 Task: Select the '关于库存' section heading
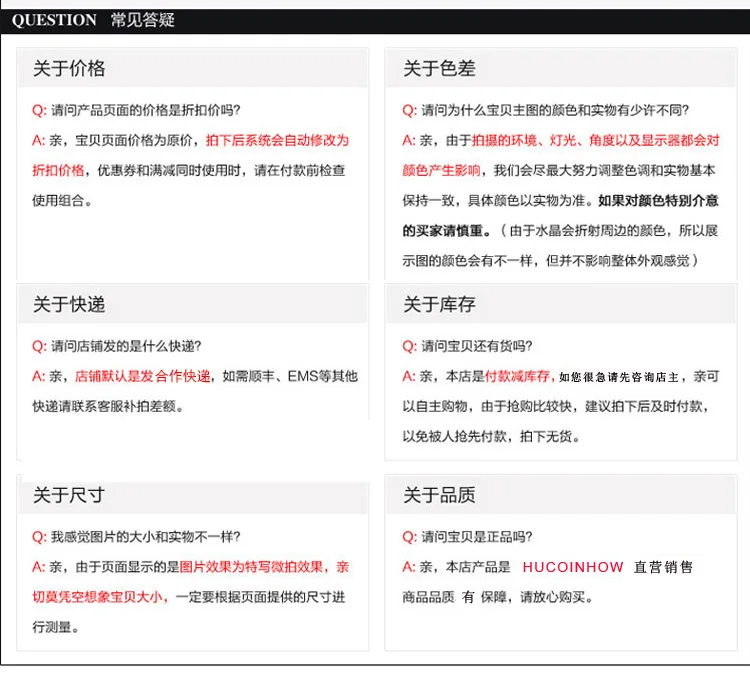point(439,305)
